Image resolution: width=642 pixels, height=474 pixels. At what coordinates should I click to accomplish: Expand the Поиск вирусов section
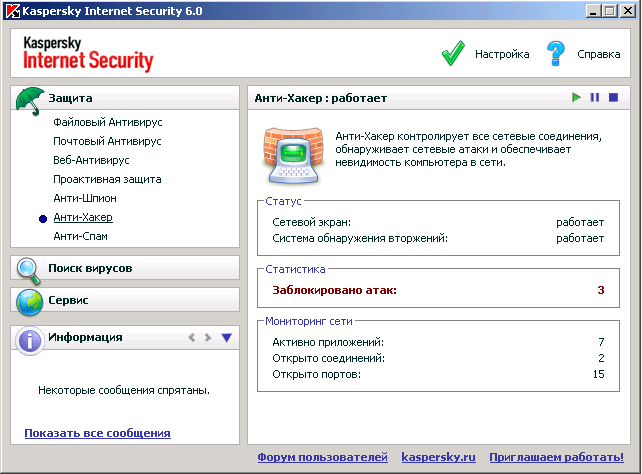coord(90,268)
